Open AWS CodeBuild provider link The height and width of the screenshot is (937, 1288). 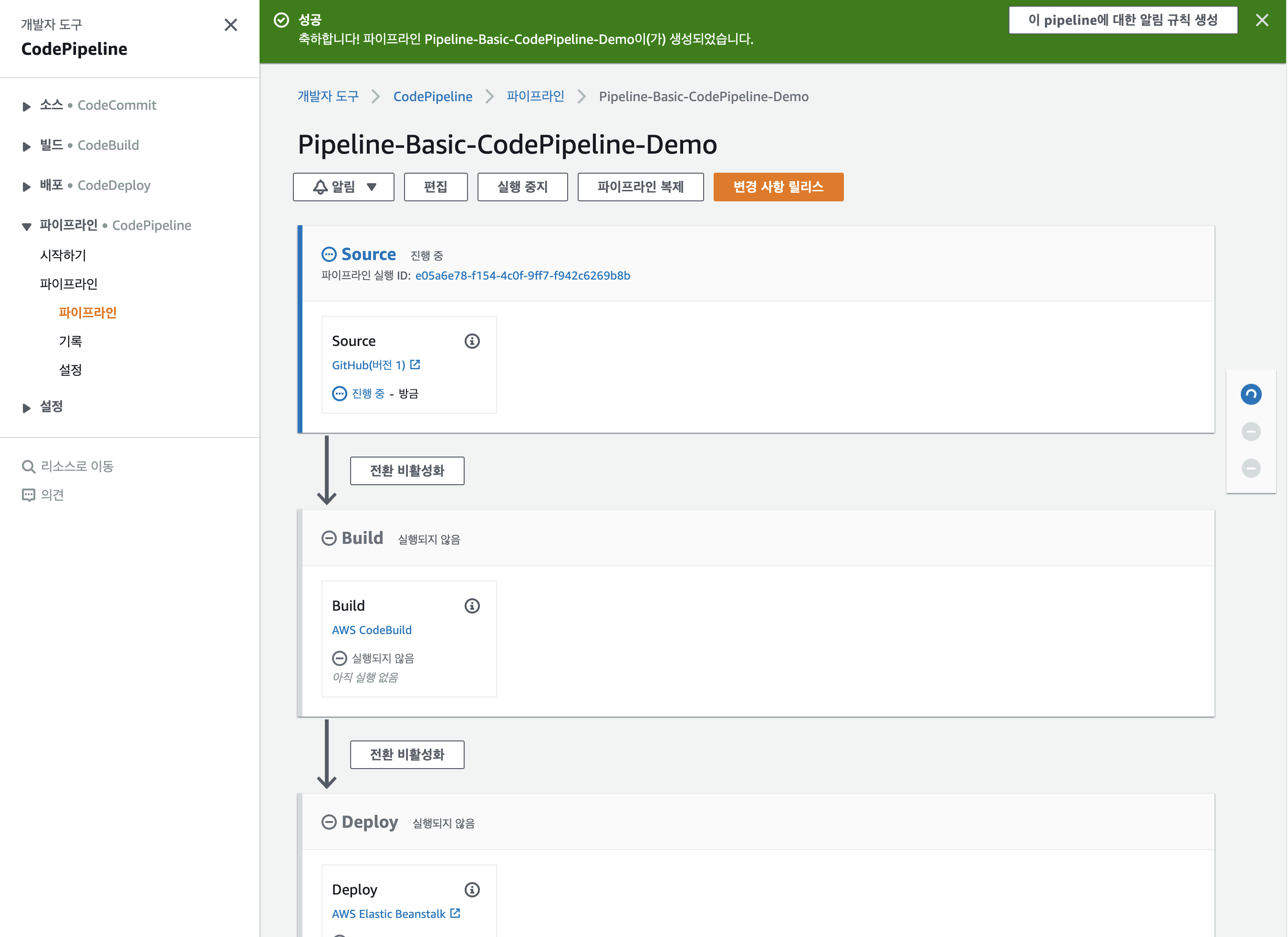[x=372, y=630]
